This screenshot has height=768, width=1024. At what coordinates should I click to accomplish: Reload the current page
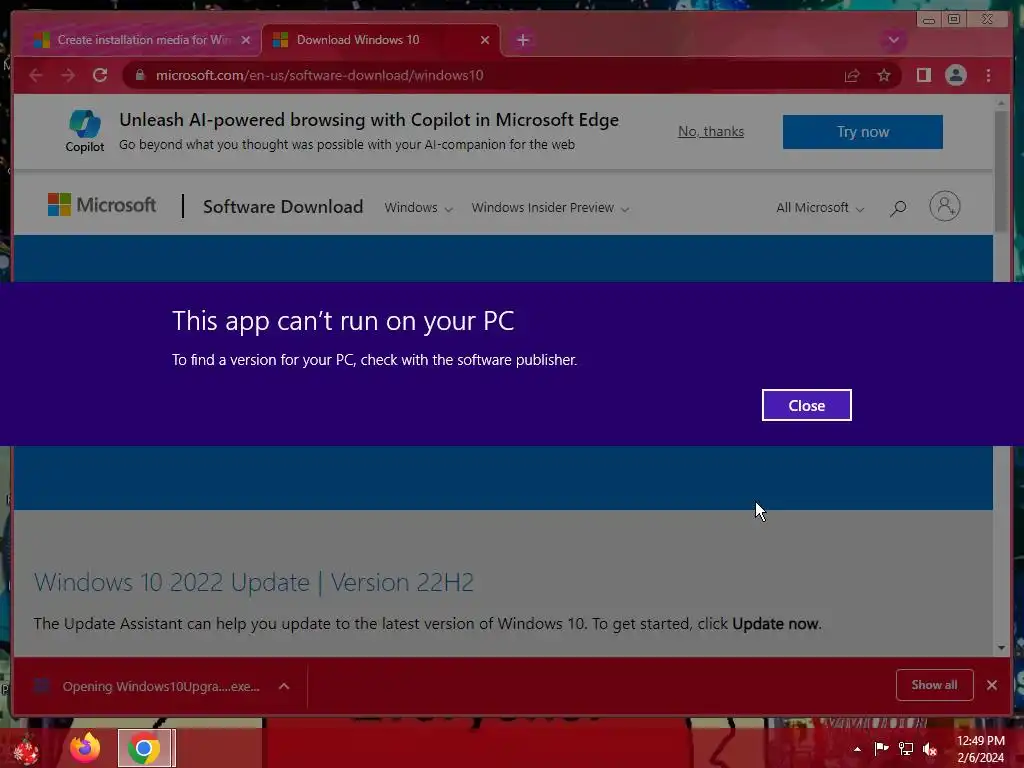tap(100, 75)
